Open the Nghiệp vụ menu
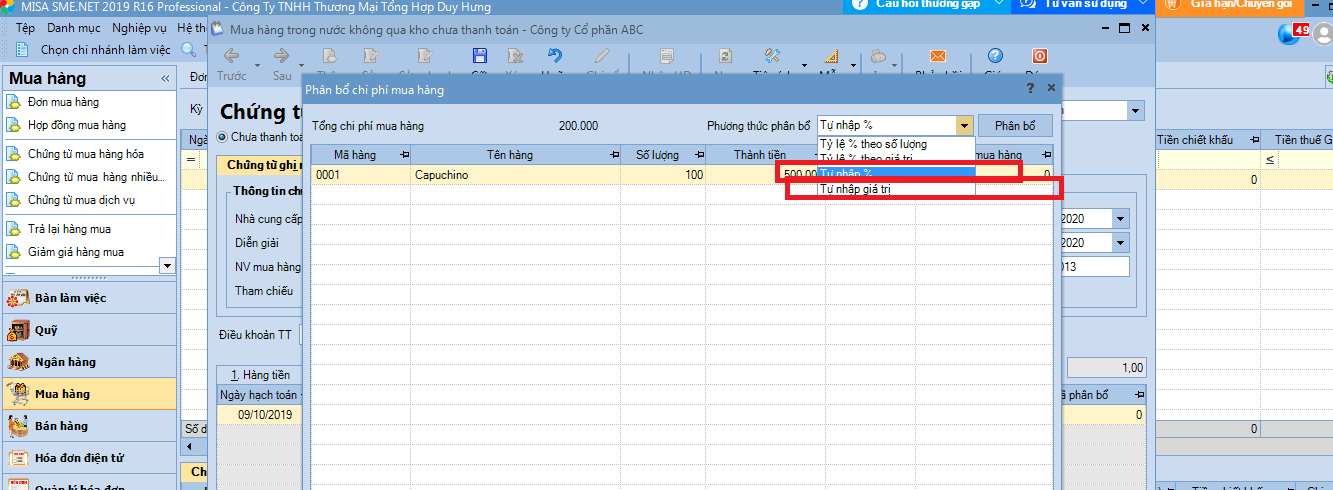This screenshot has width=1333, height=490. pyautogui.click(x=139, y=28)
